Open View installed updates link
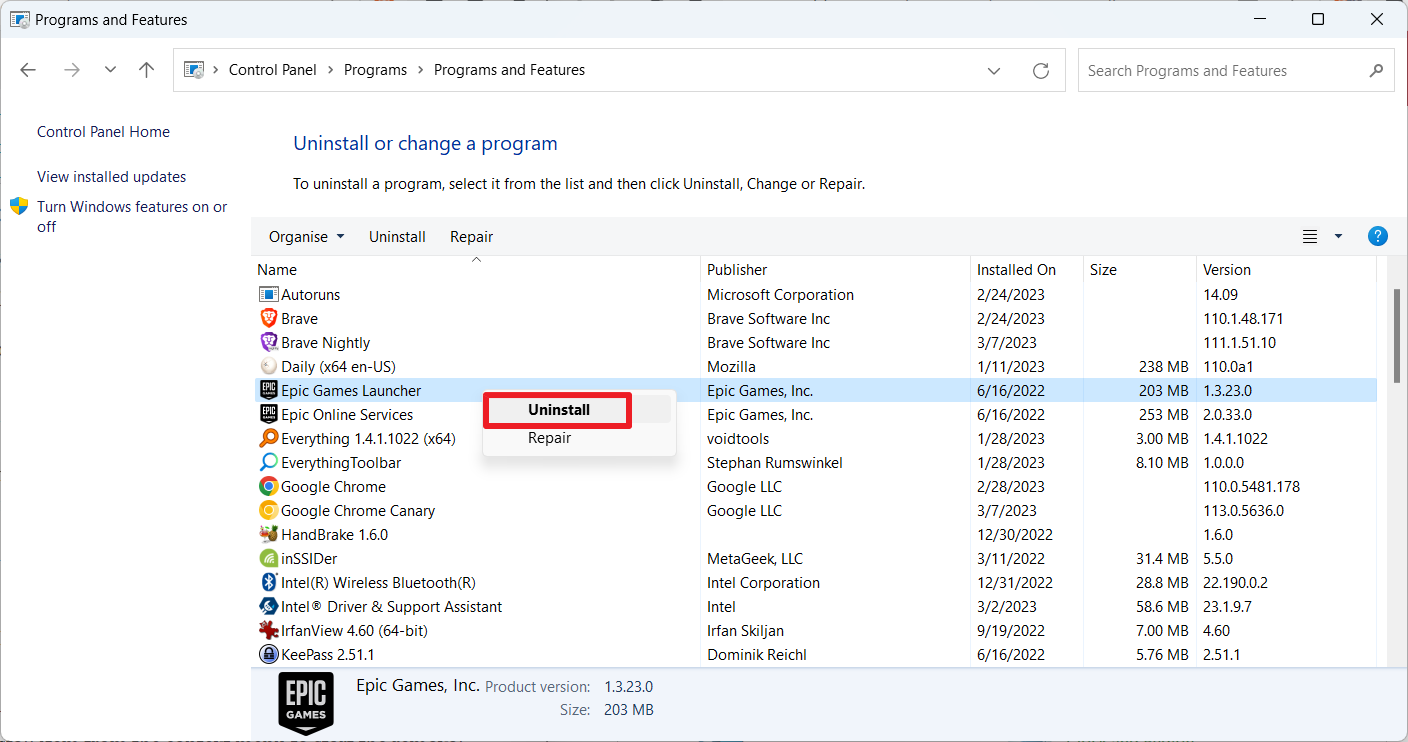1408x742 pixels. (111, 177)
